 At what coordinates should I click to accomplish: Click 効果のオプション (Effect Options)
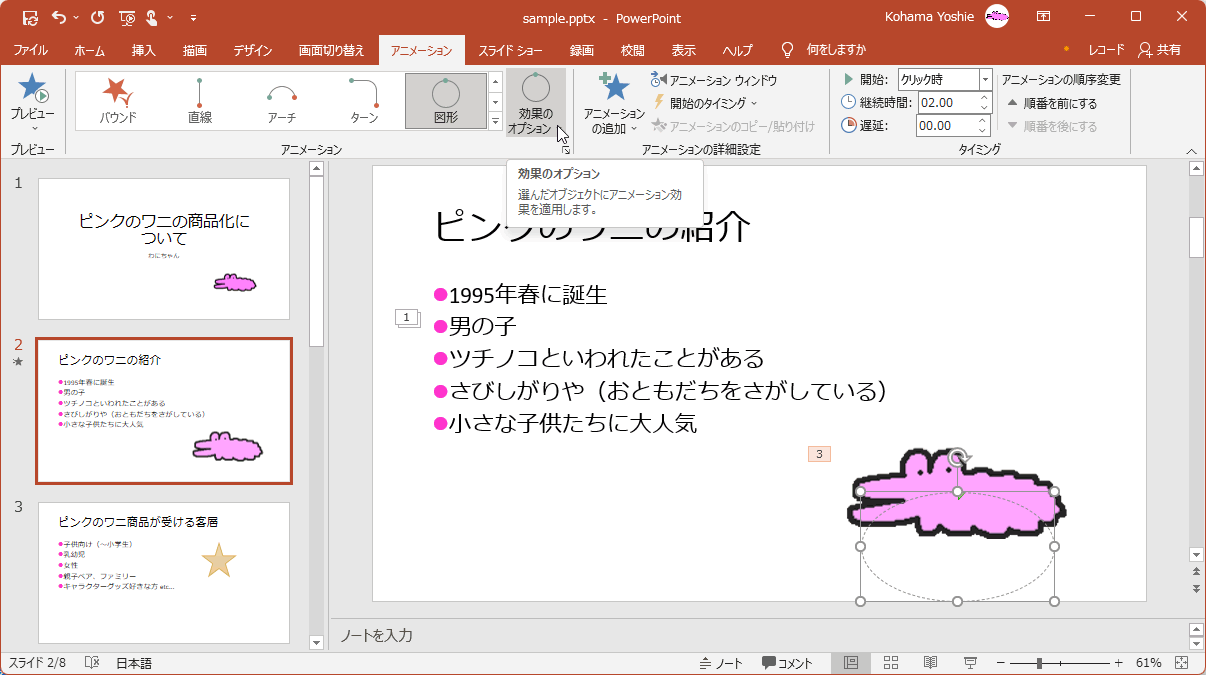[537, 100]
